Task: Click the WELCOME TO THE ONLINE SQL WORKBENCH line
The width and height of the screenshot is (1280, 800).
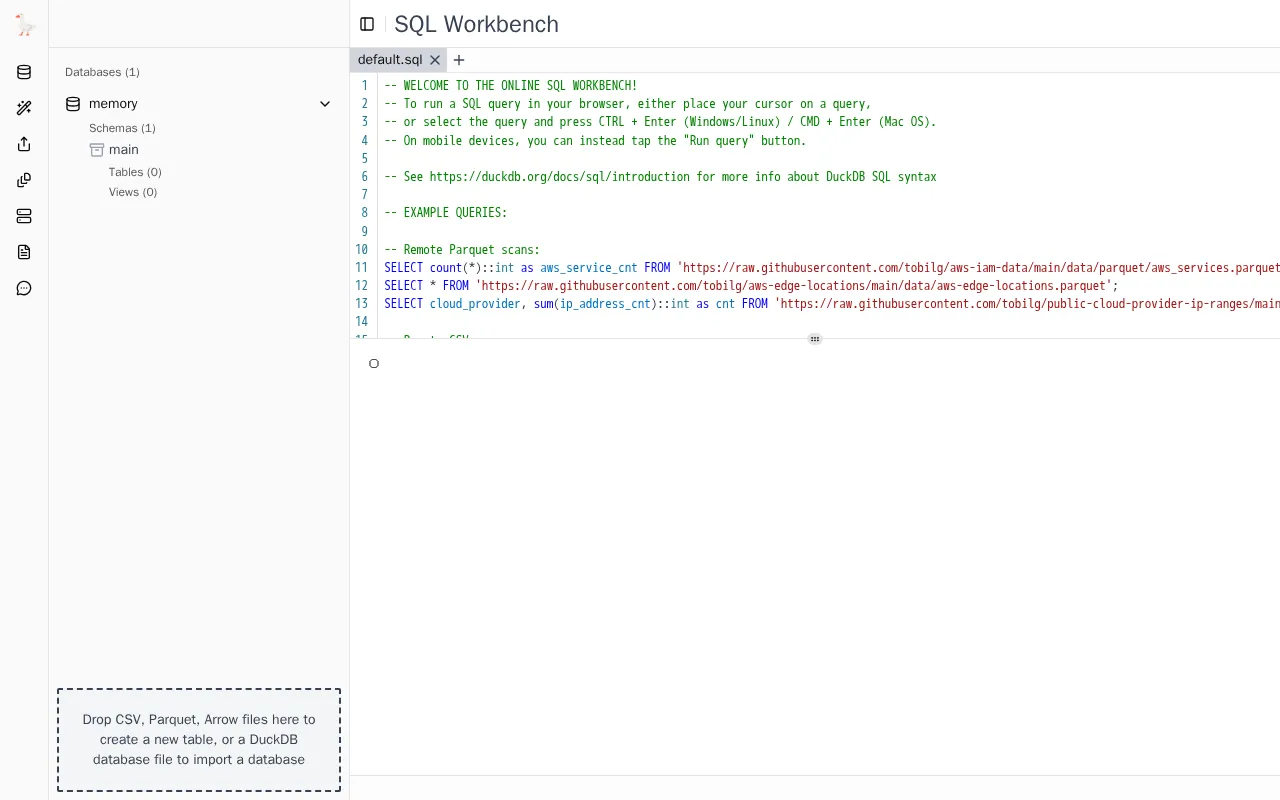Action: coord(510,86)
